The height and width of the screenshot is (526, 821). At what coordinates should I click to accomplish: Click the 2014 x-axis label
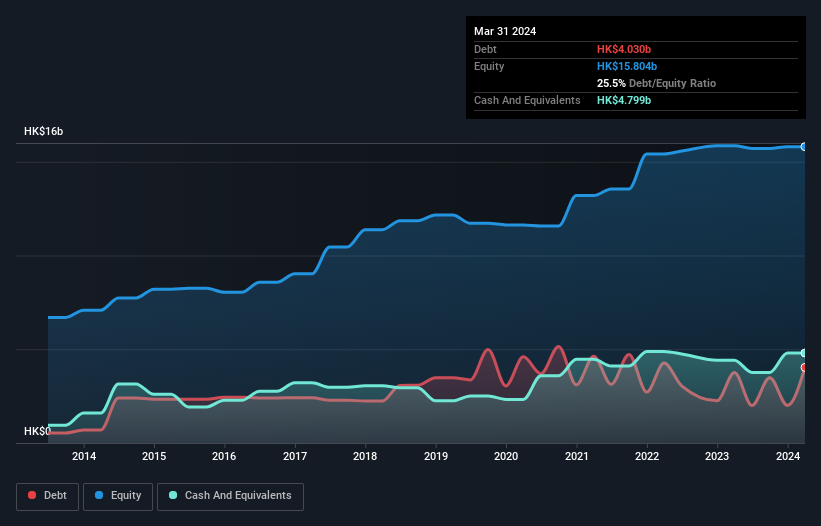pos(84,456)
